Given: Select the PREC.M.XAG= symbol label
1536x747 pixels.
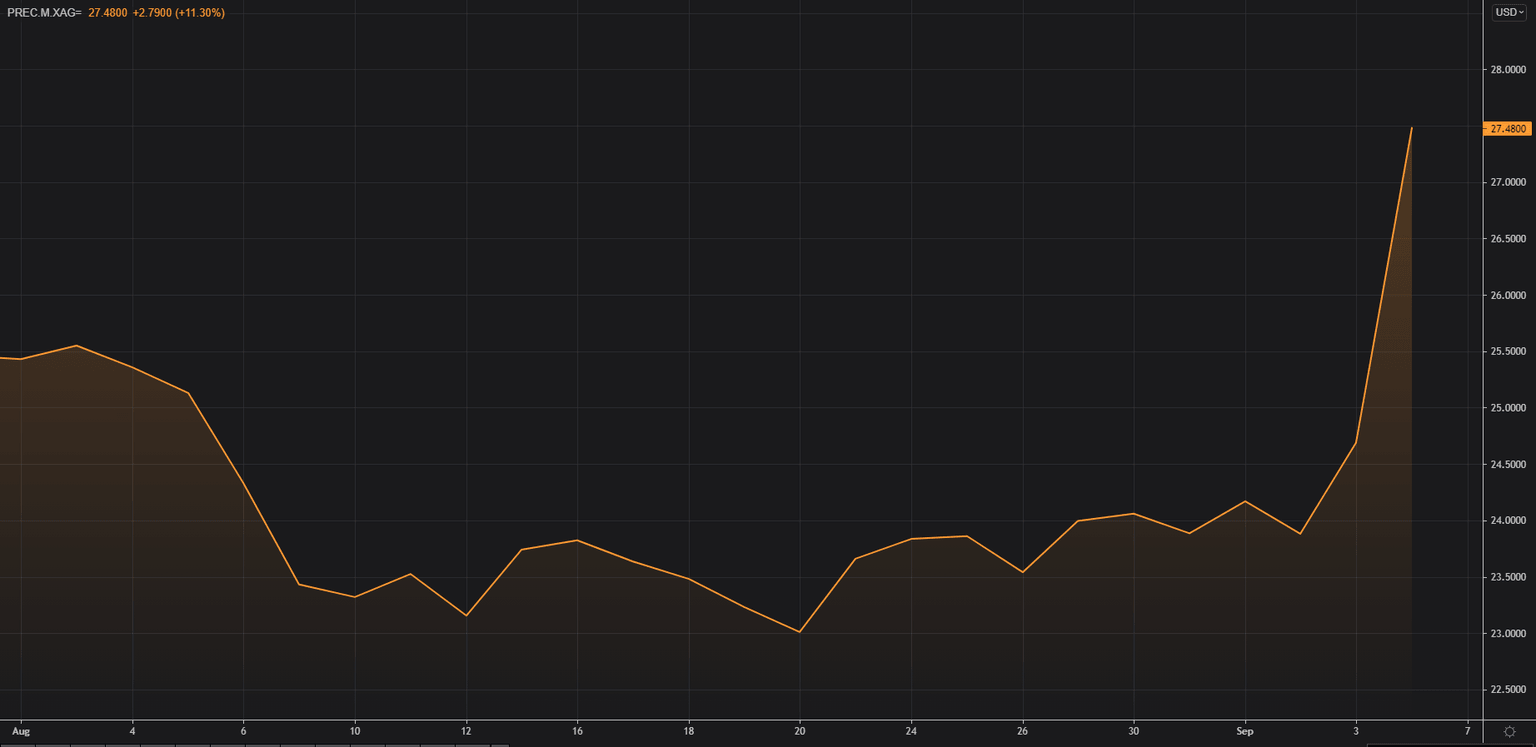Looking at the screenshot, I should [x=44, y=13].
